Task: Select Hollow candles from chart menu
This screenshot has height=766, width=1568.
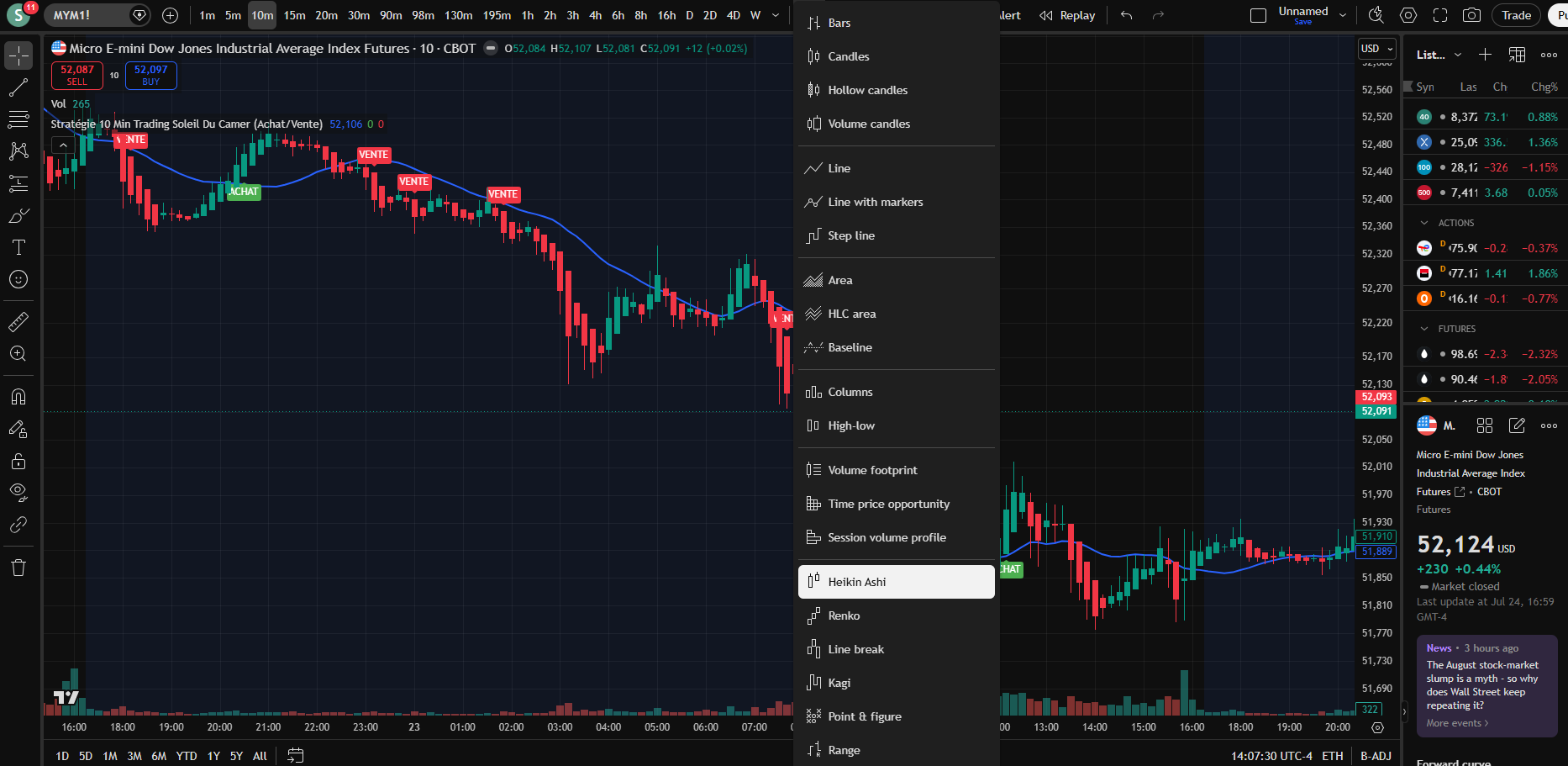Action: tap(896, 90)
